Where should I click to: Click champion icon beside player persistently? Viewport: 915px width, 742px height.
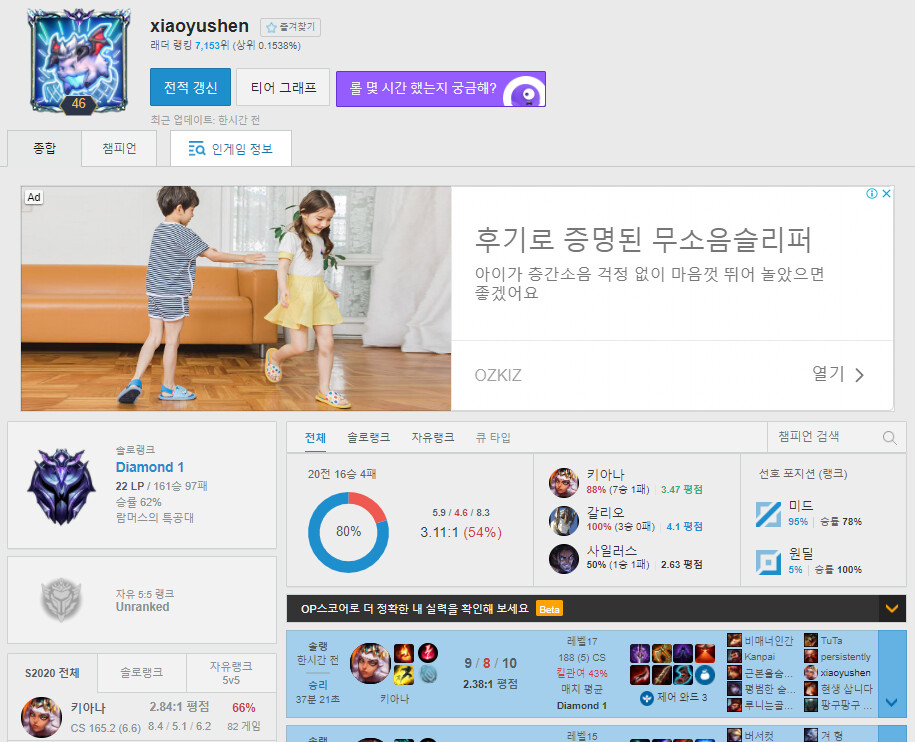point(811,657)
